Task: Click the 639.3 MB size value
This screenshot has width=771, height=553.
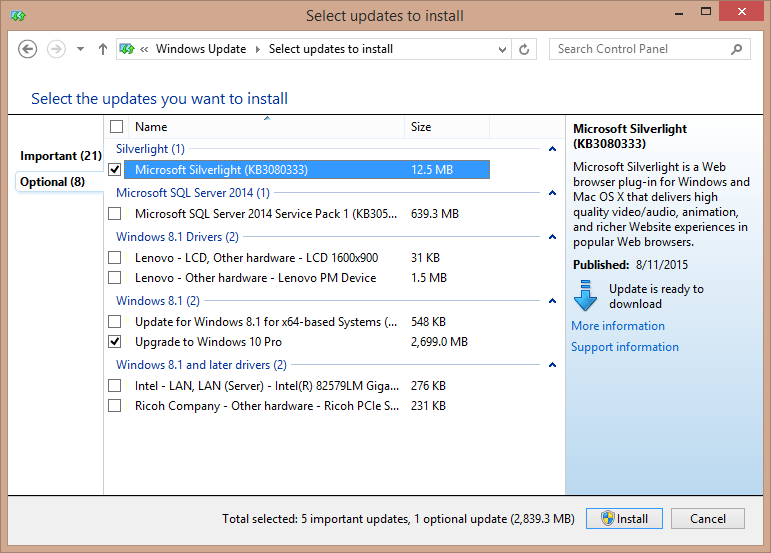Action: [435, 214]
